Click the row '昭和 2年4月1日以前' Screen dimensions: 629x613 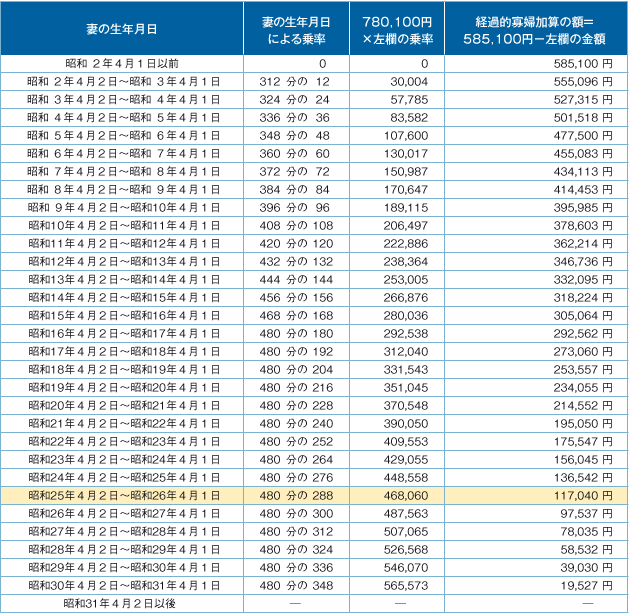(x=314, y=64)
